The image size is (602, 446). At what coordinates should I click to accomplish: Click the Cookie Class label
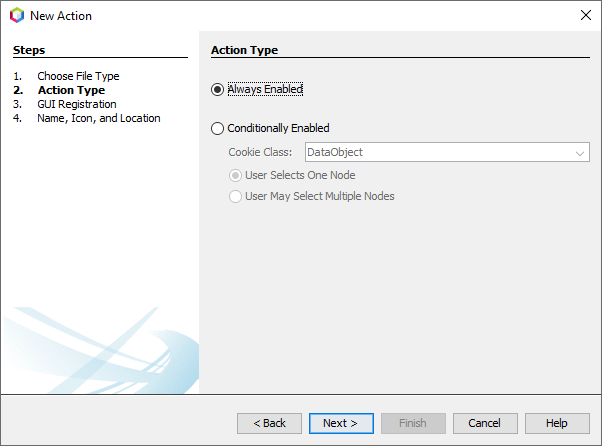click(260, 153)
